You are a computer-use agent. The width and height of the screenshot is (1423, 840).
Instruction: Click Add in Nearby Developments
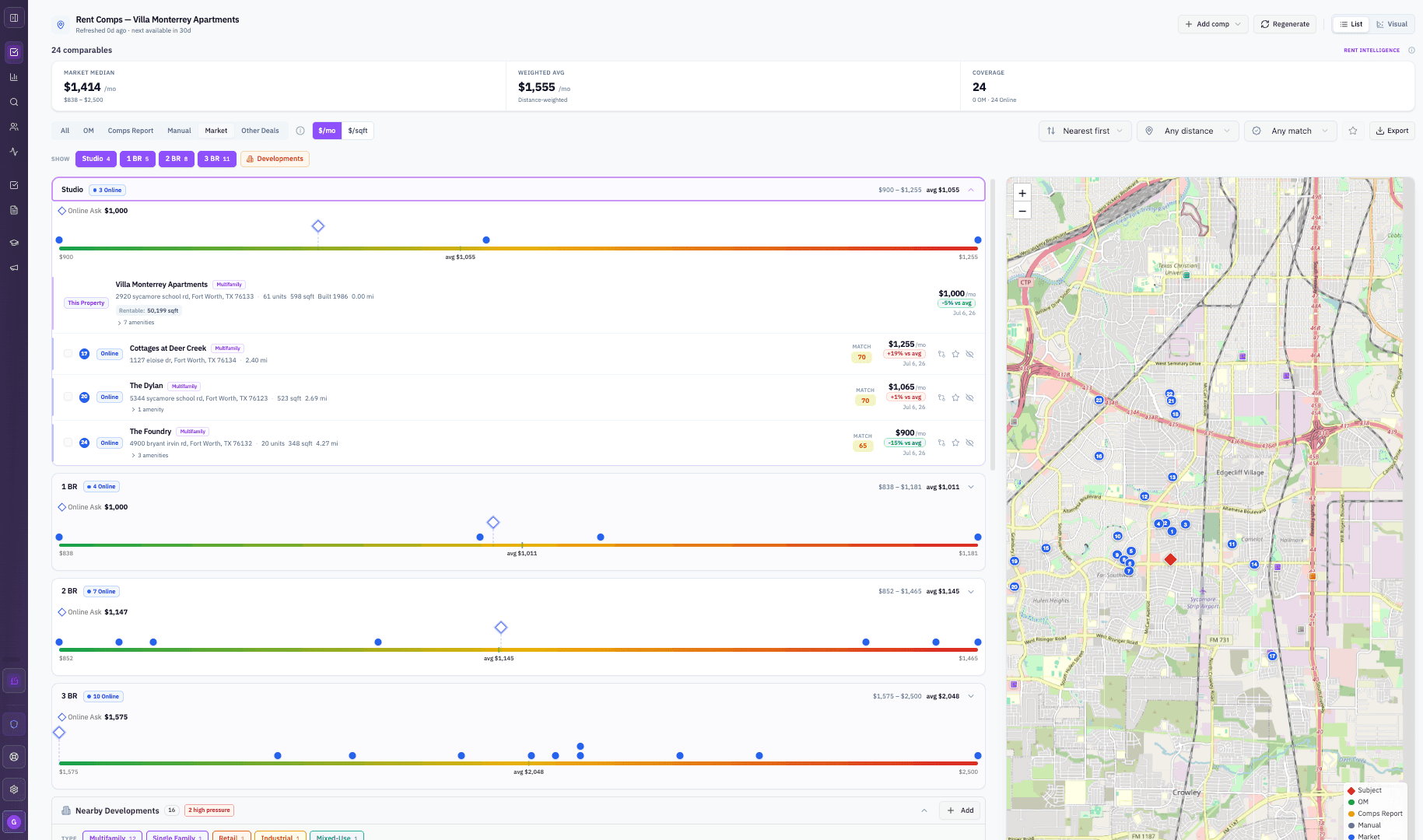click(x=959, y=810)
